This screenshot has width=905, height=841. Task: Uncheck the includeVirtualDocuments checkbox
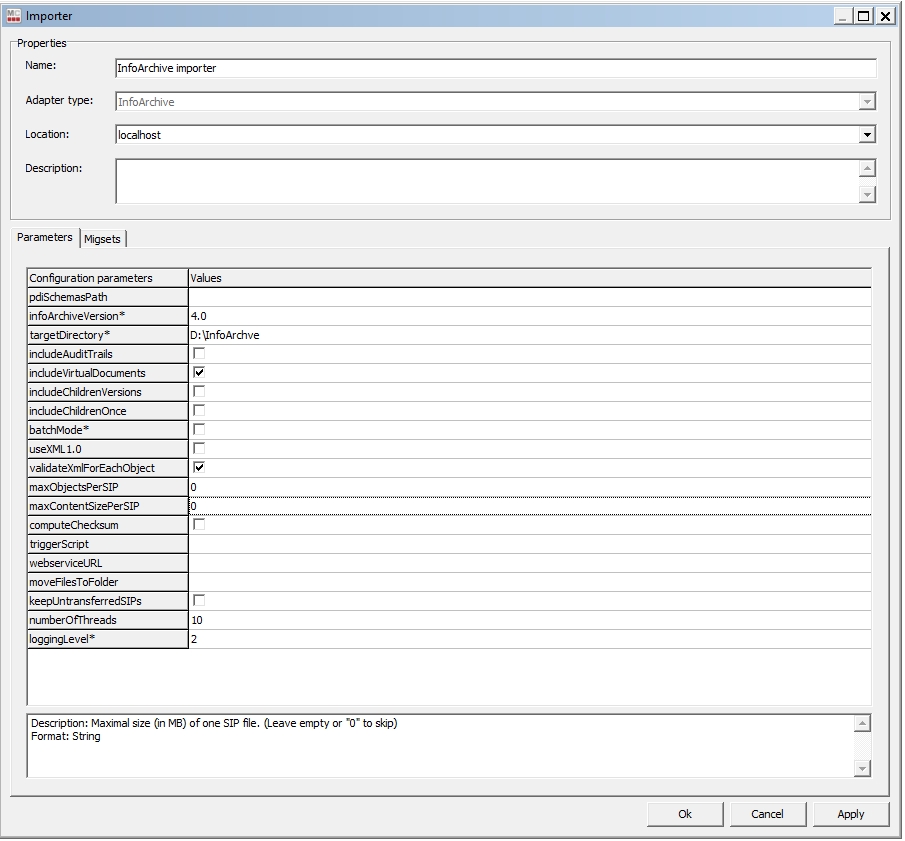(199, 373)
